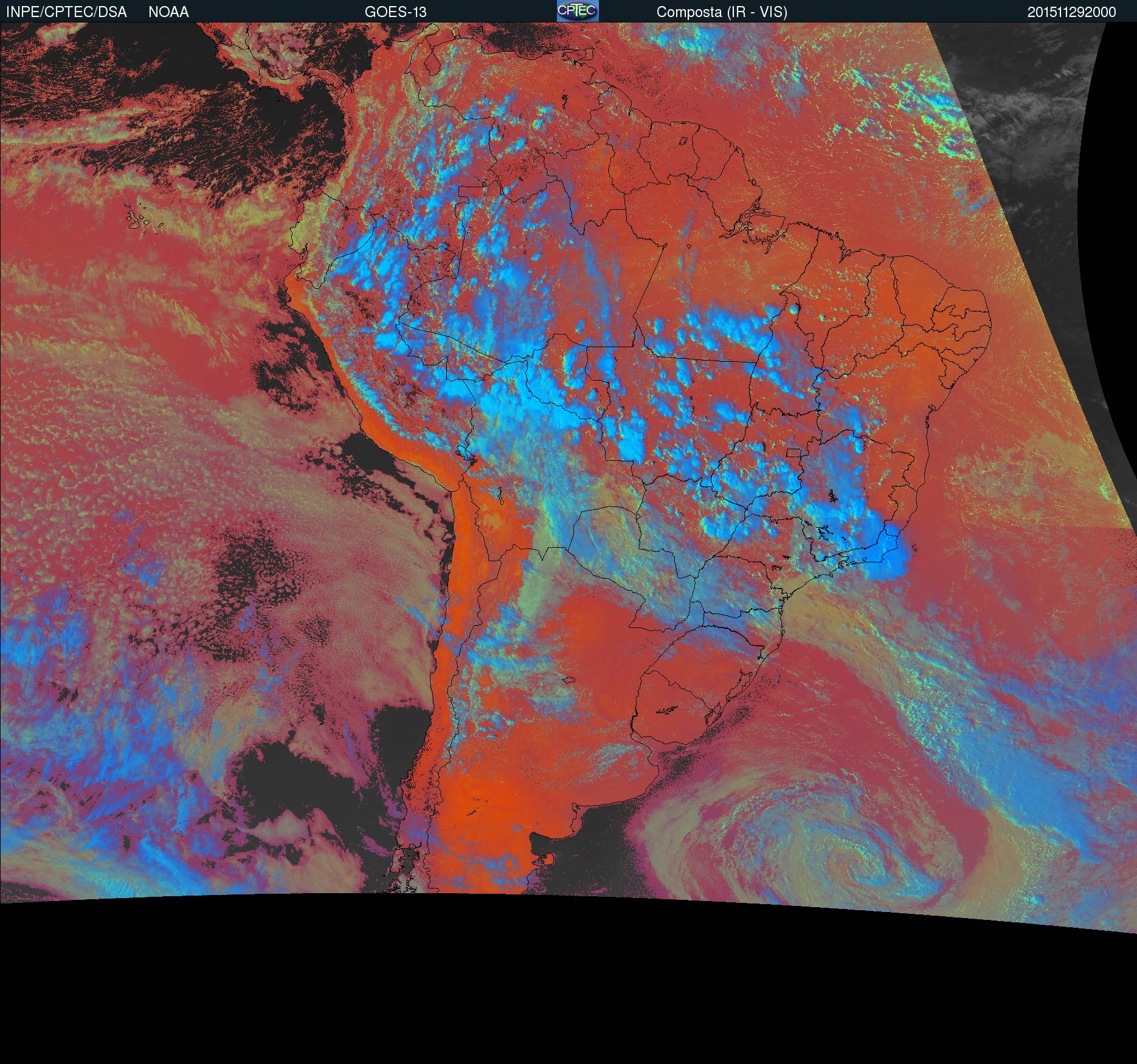Click the Composta (IR - VIS) title
1137x1064 pixels.
(722, 12)
